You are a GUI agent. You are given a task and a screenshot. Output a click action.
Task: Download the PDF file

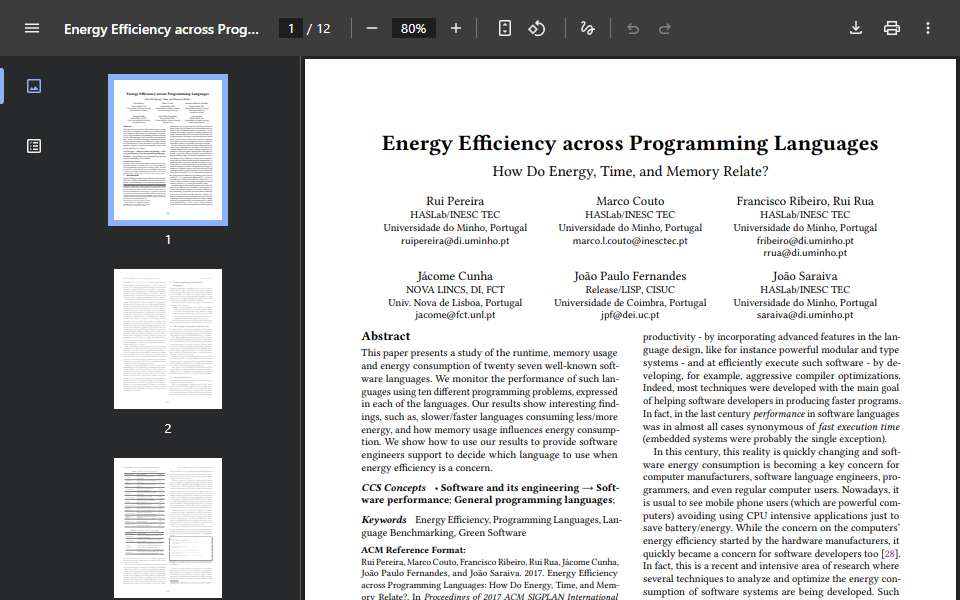tap(856, 29)
